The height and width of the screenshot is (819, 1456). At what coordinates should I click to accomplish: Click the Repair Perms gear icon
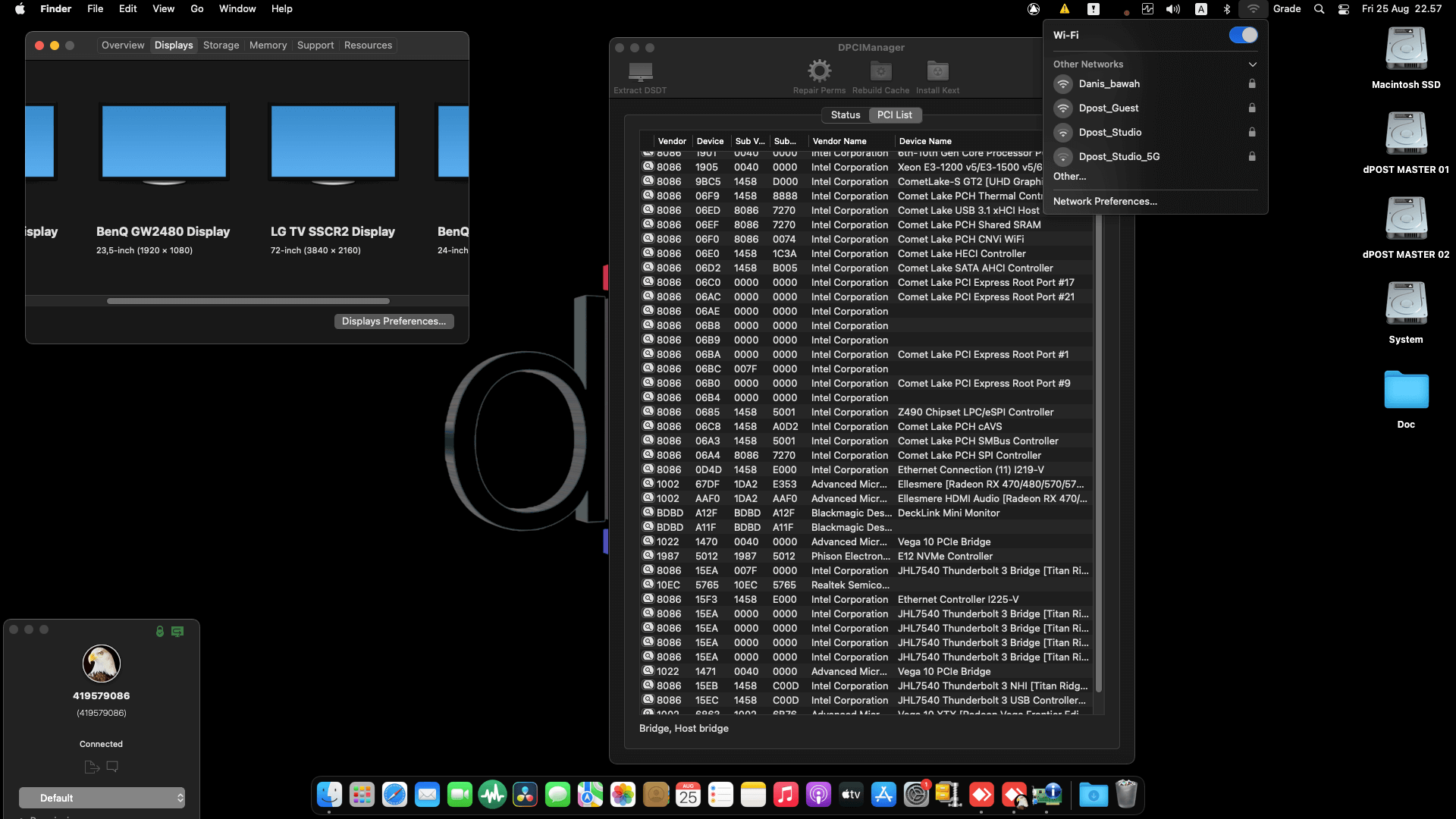(819, 71)
